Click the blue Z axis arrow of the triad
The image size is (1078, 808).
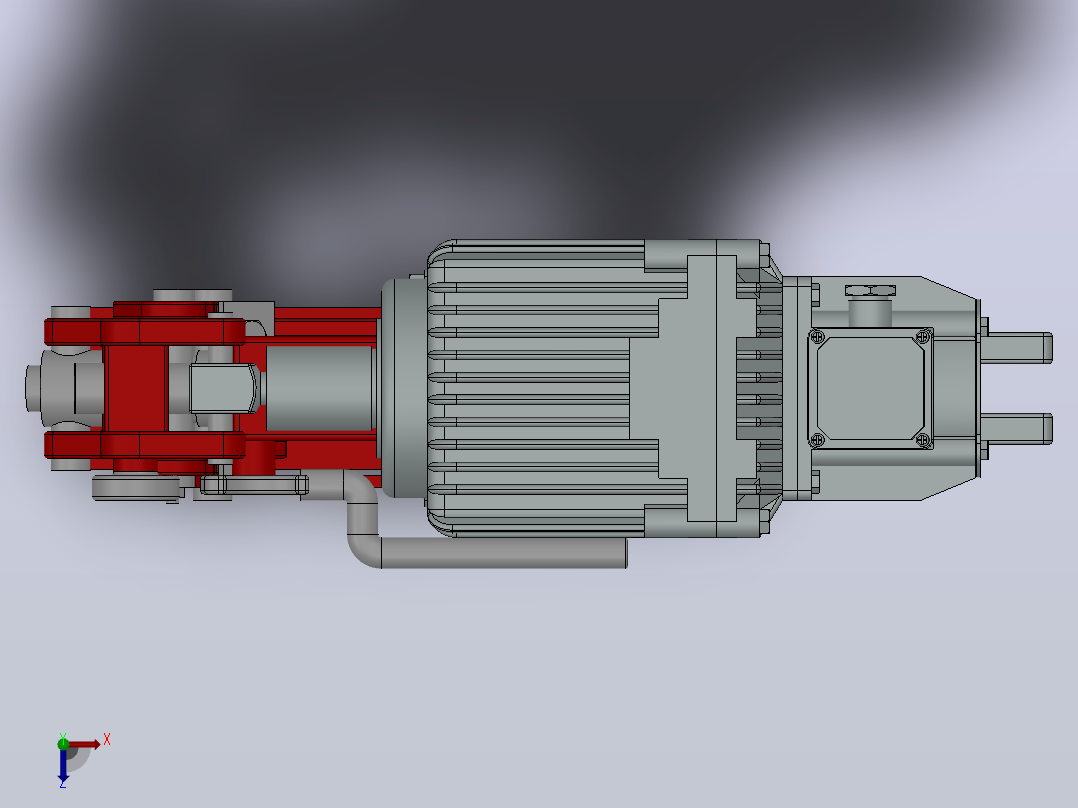[x=63, y=765]
